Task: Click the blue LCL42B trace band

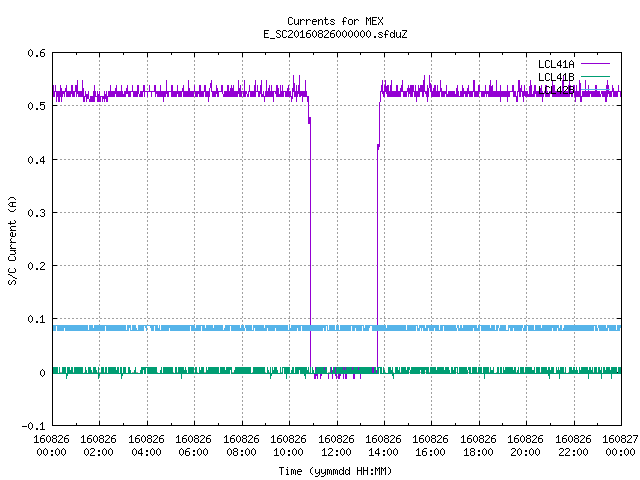Action: (337, 328)
